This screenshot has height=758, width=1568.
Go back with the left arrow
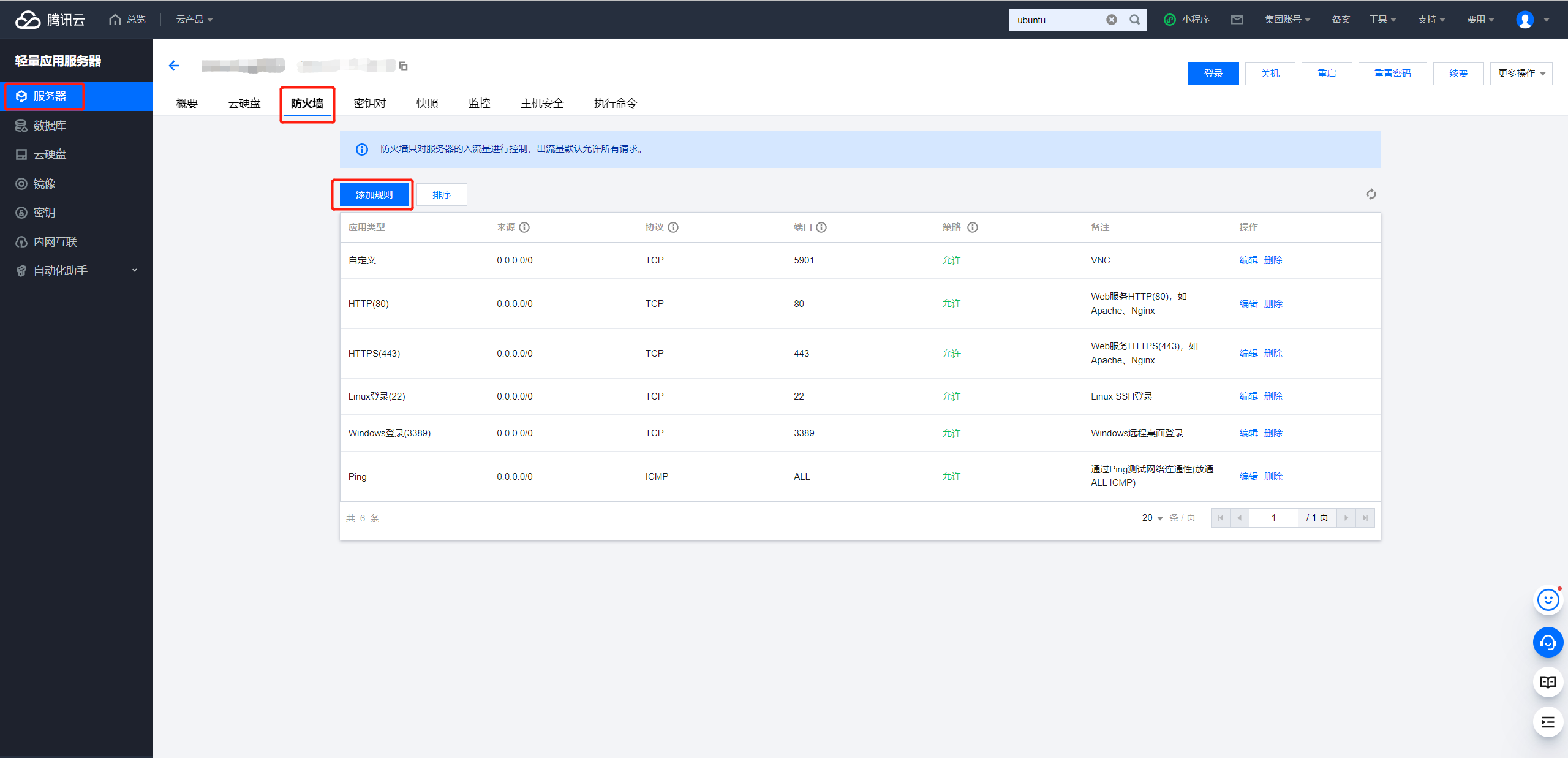174,66
